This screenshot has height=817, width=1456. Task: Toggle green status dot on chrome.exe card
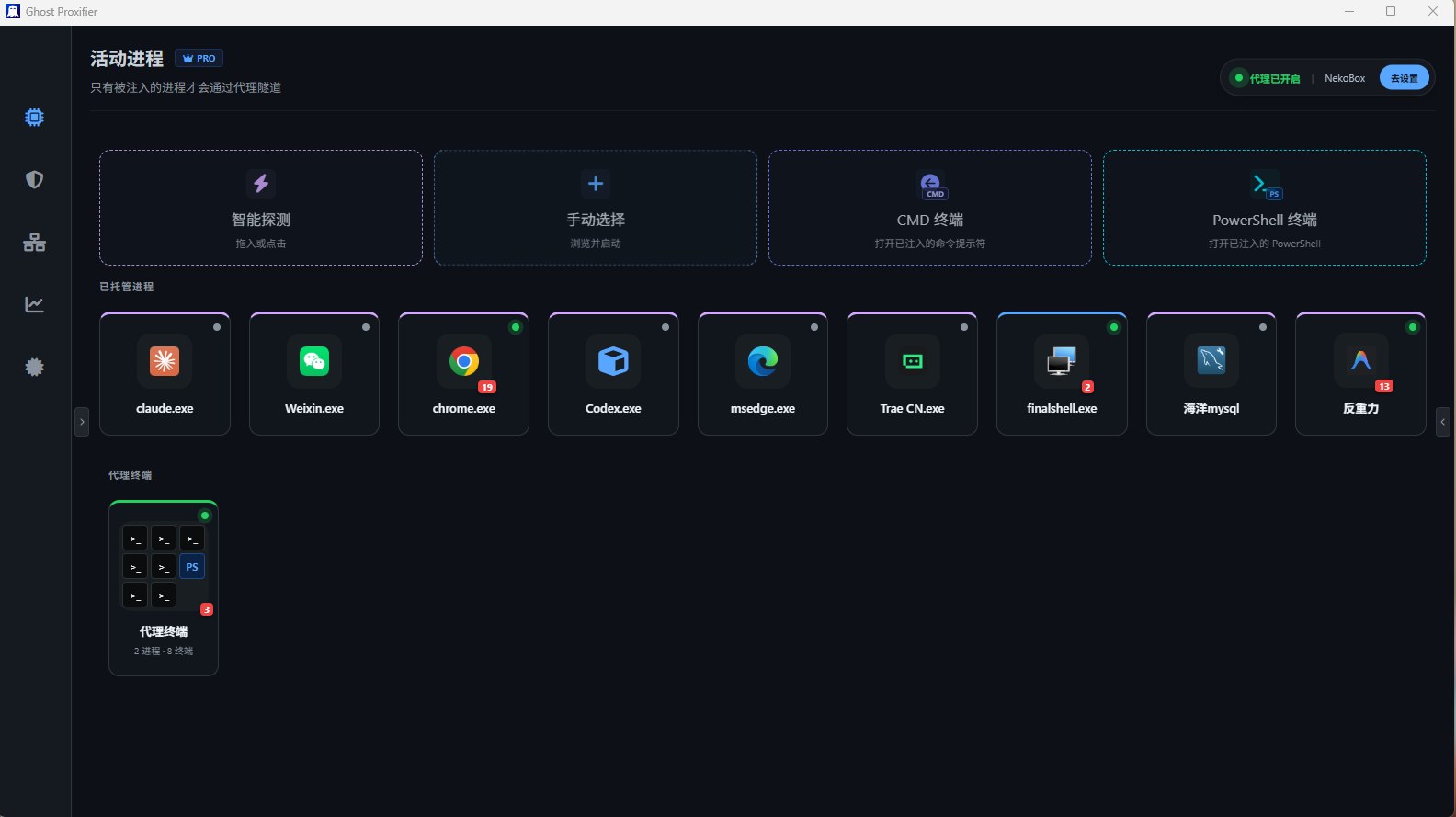[x=516, y=327]
